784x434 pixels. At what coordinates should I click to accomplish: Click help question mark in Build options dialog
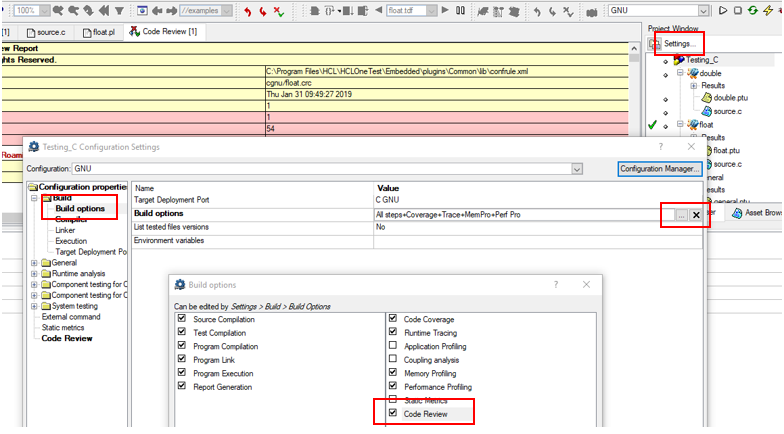(555, 285)
